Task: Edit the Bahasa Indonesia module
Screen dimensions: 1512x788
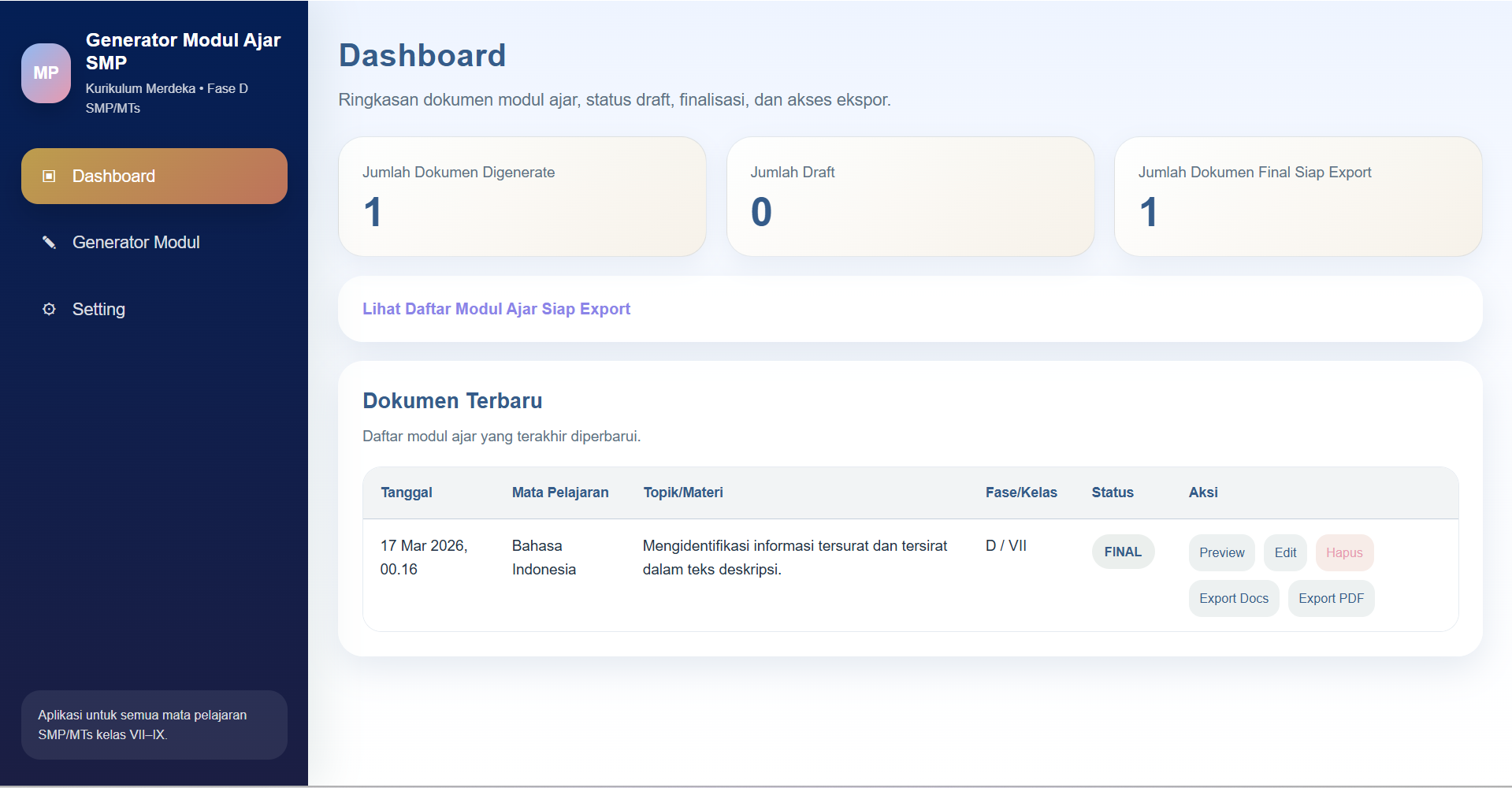Action: coord(1285,552)
